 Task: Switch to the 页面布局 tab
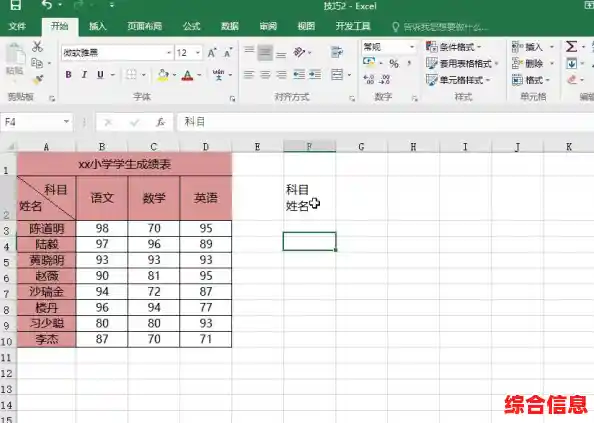(145, 26)
